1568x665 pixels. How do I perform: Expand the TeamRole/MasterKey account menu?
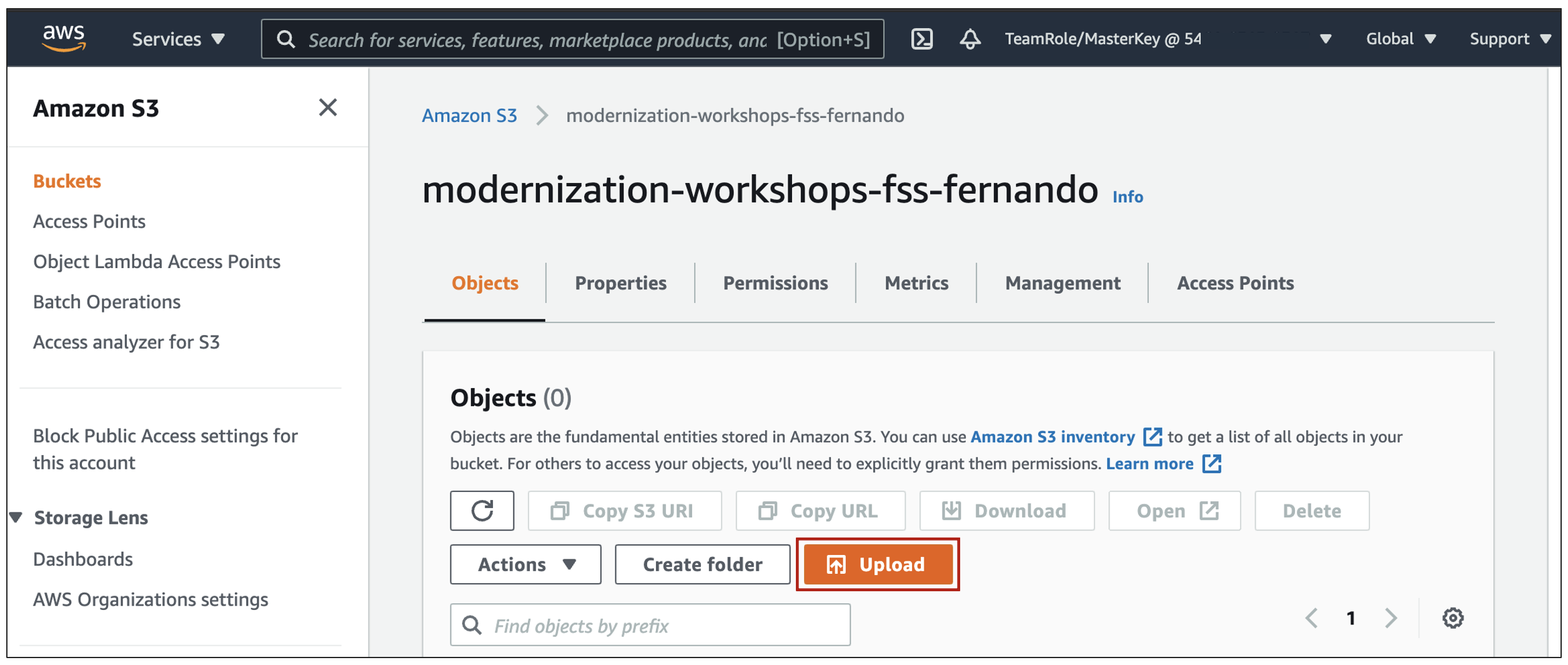pos(1168,39)
